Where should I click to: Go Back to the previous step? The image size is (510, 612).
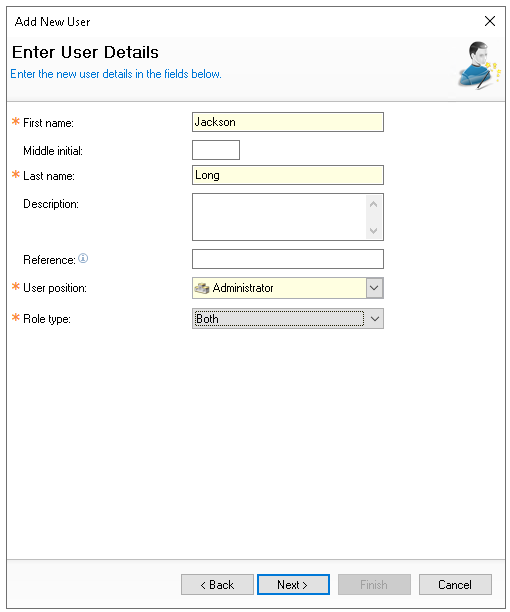pyautogui.click(x=217, y=585)
